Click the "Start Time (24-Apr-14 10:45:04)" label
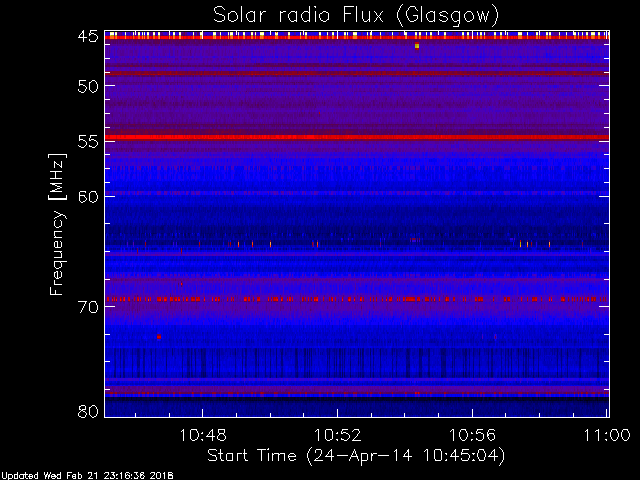 [x=356, y=456]
